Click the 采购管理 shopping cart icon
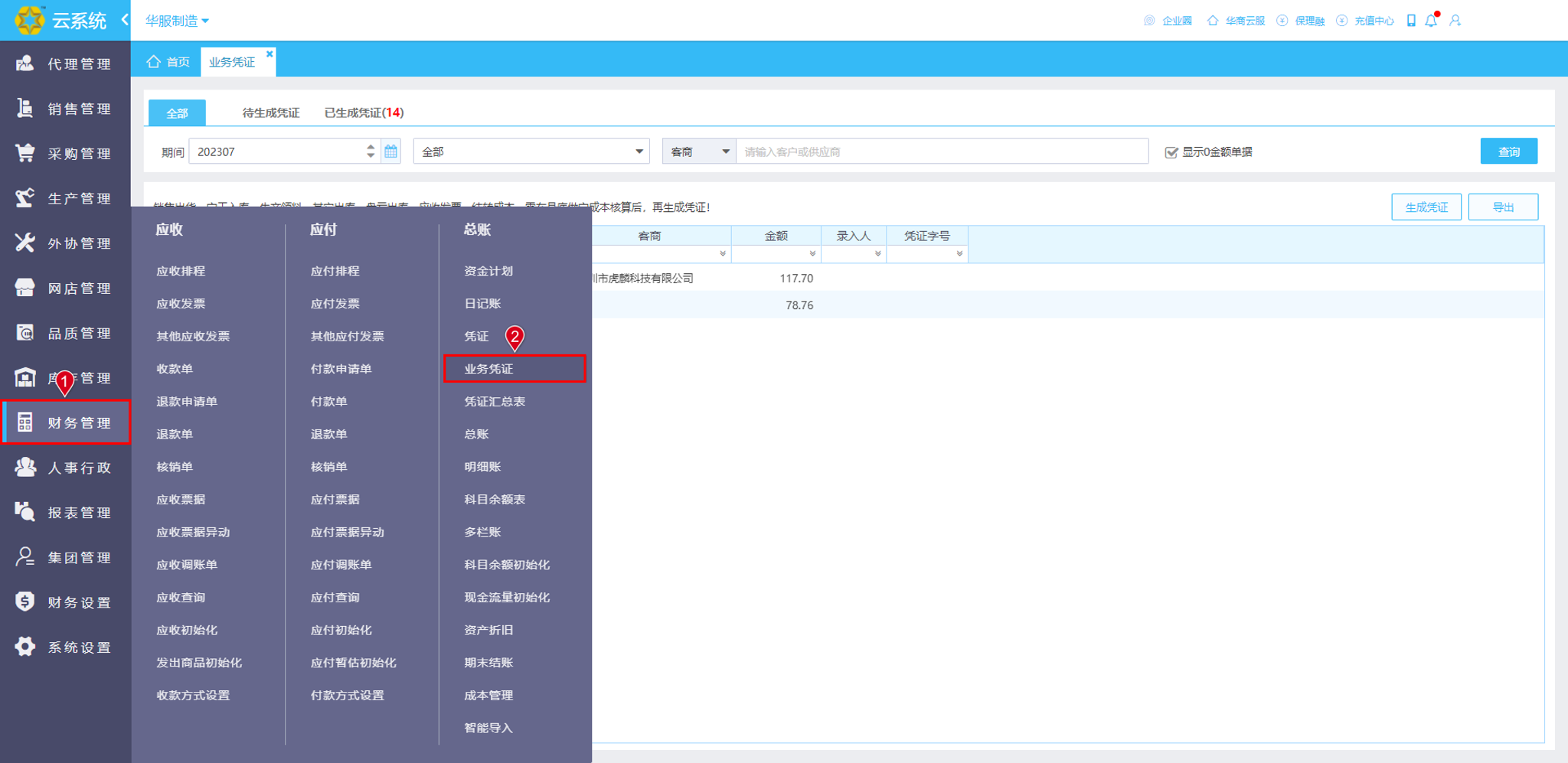This screenshot has width=1568, height=763. [x=24, y=153]
